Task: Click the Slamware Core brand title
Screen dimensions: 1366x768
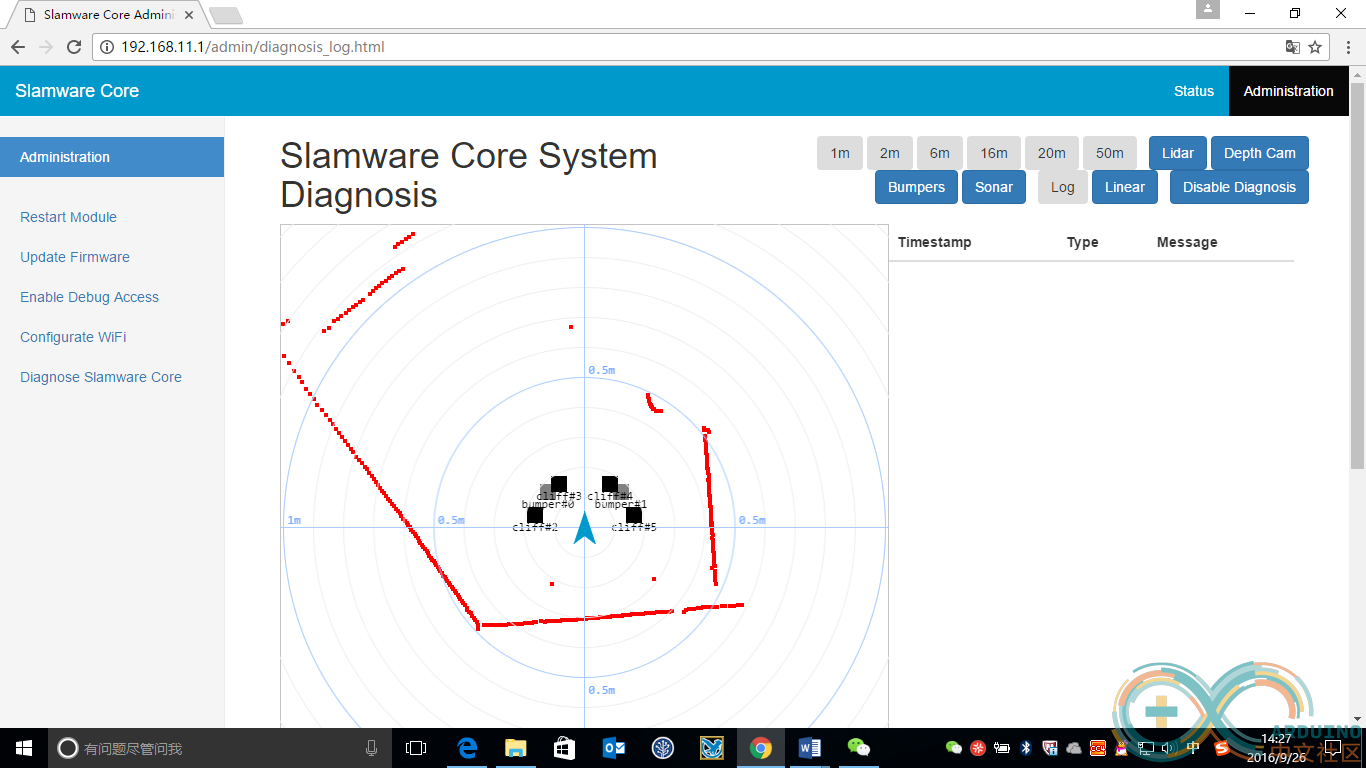Action: pos(77,91)
